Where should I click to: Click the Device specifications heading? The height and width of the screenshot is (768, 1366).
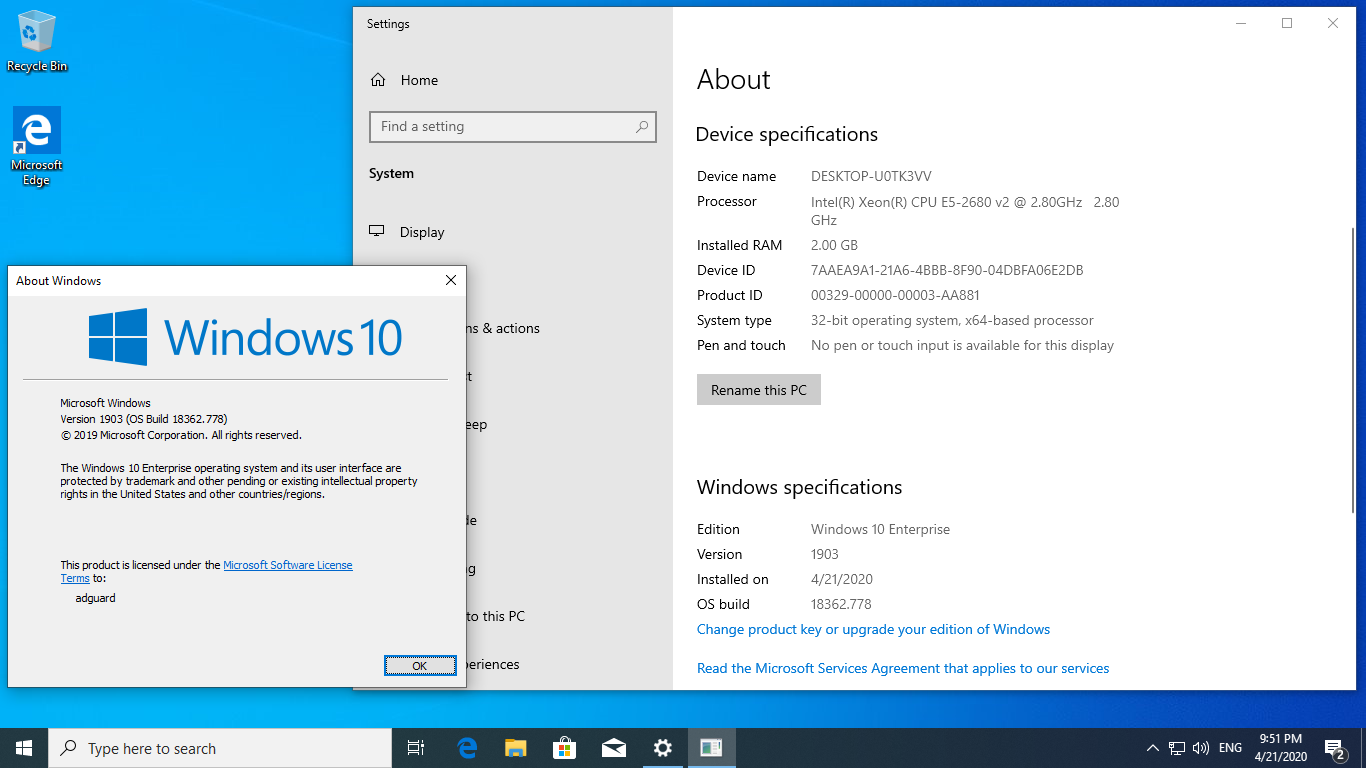[x=787, y=135]
